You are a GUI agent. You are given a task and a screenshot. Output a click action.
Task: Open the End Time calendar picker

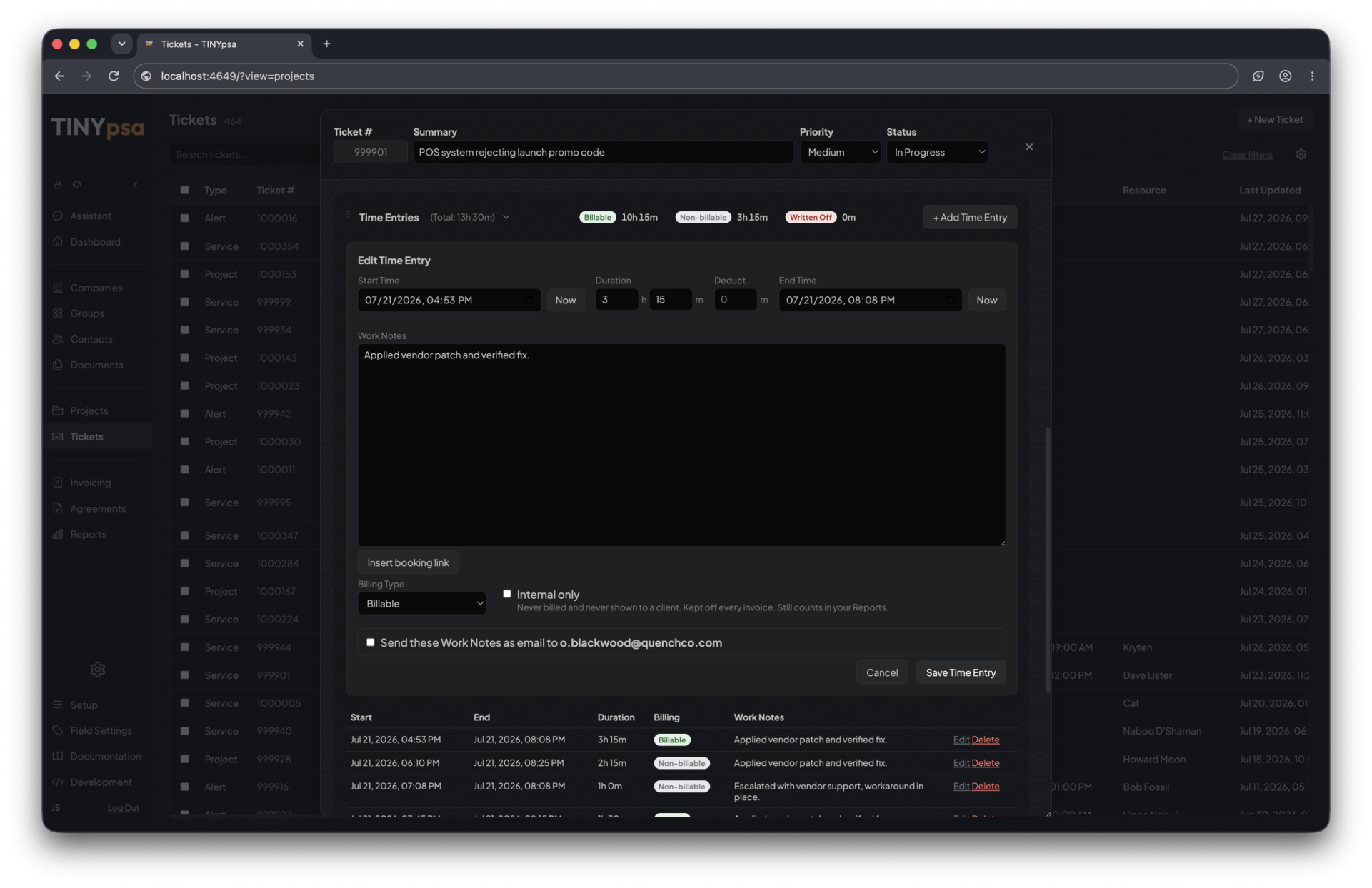[x=949, y=300]
